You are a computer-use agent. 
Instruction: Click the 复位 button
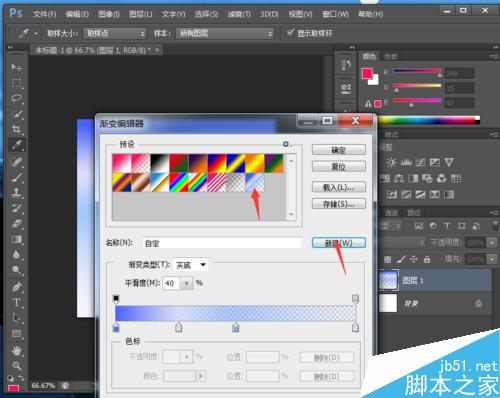pos(339,166)
